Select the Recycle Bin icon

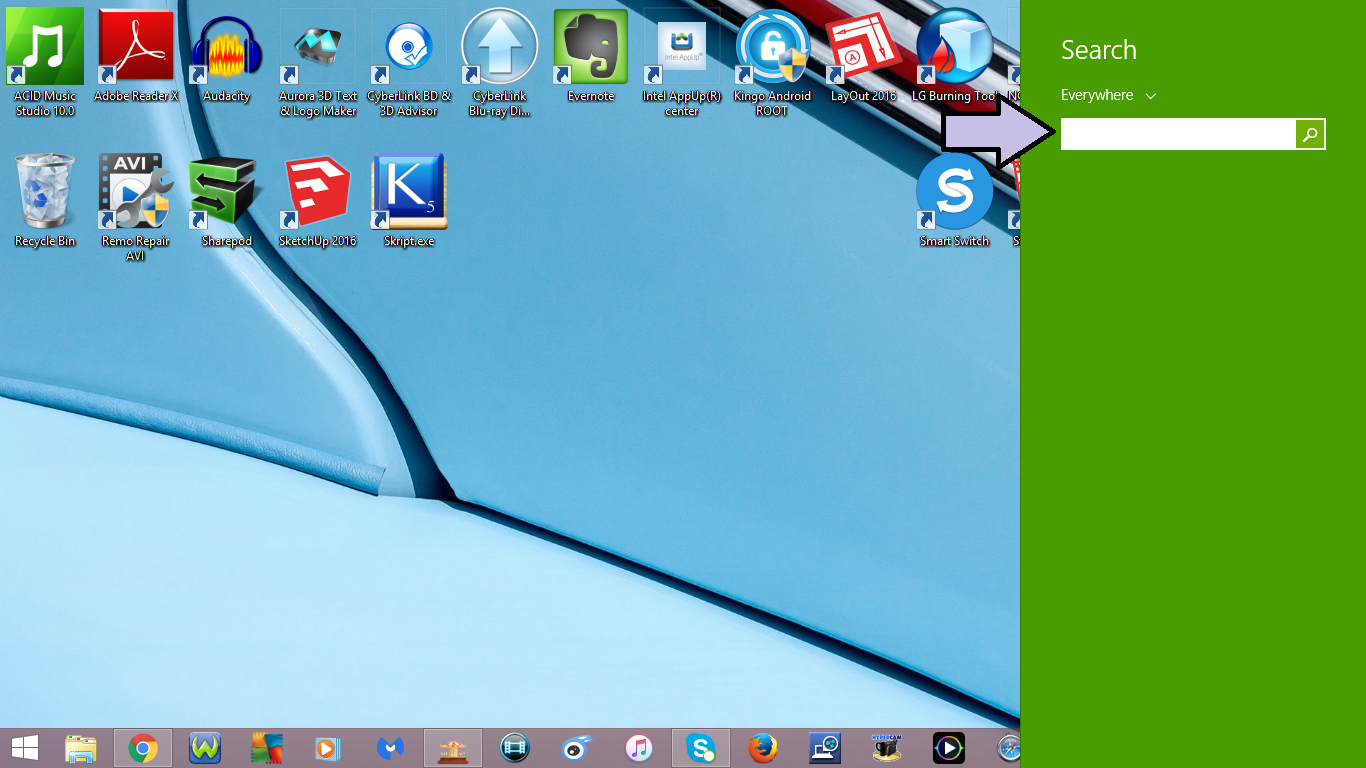(x=45, y=200)
